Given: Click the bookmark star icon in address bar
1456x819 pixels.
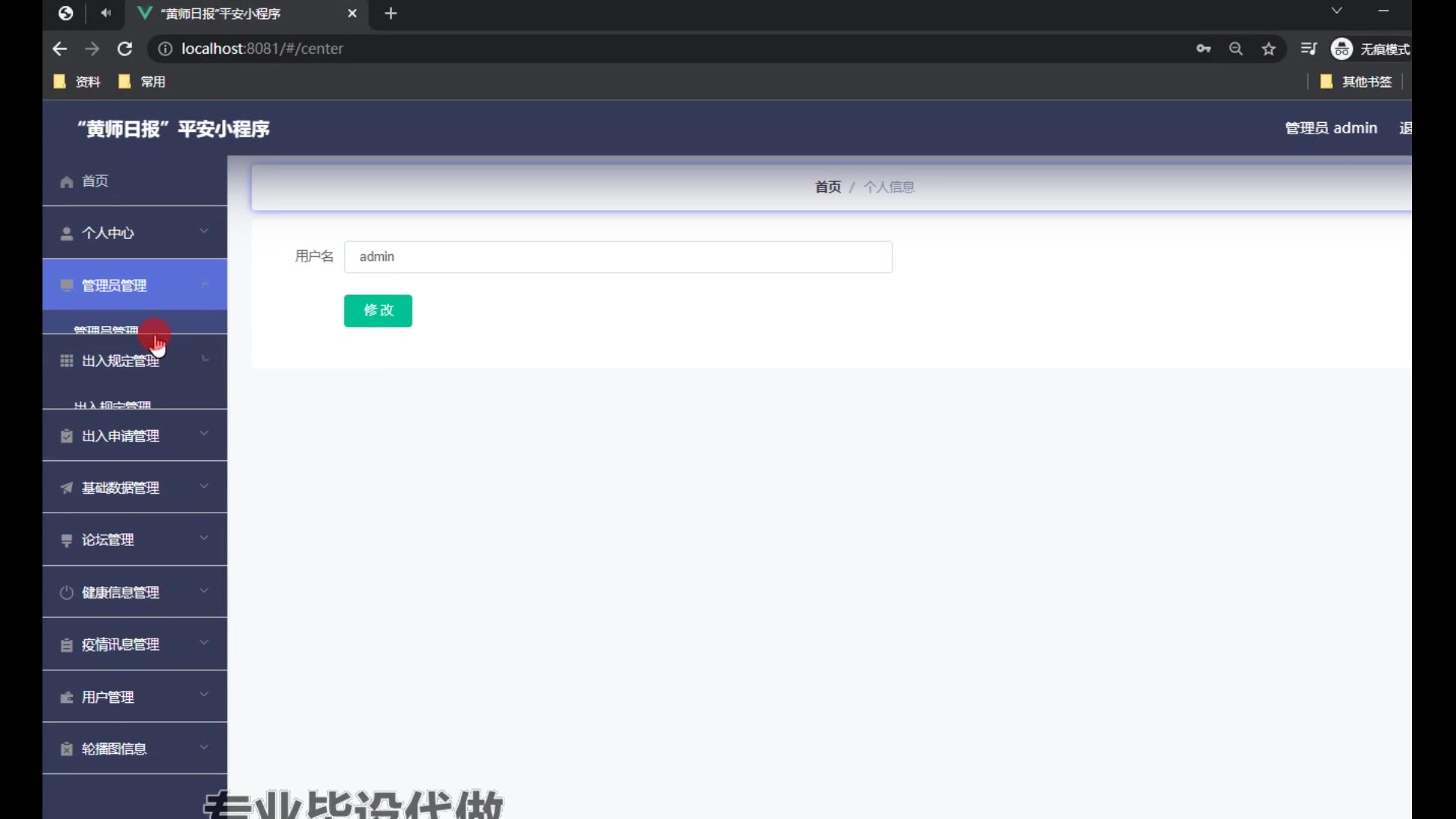Looking at the screenshot, I should point(1269,49).
